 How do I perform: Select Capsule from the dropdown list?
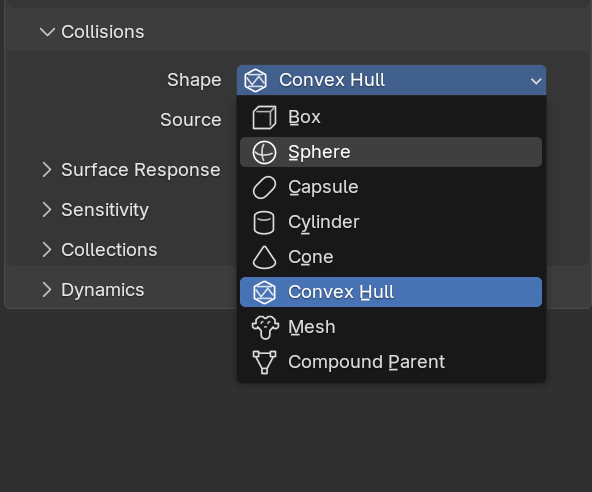tap(391, 187)
